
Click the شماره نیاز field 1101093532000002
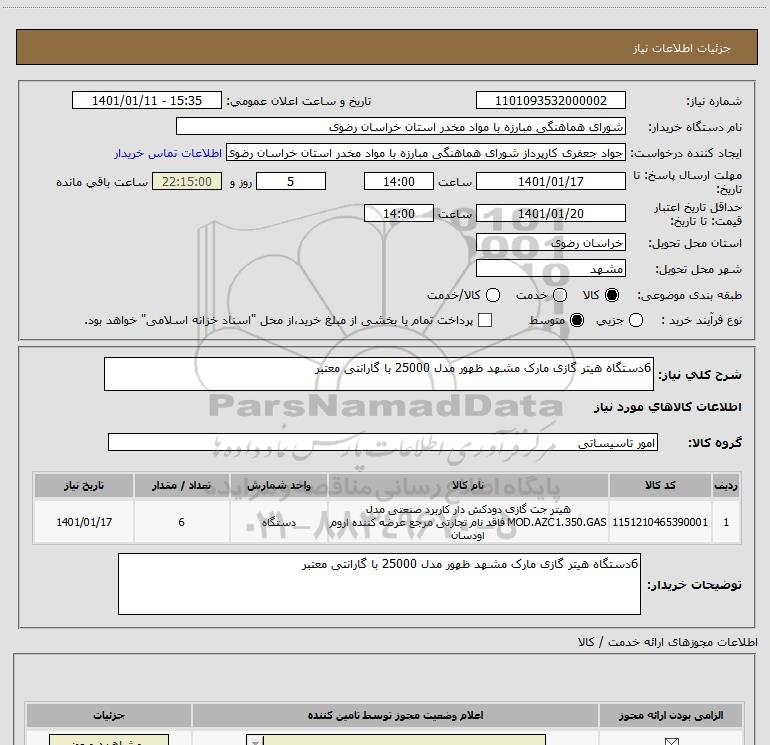pos(550,101)
